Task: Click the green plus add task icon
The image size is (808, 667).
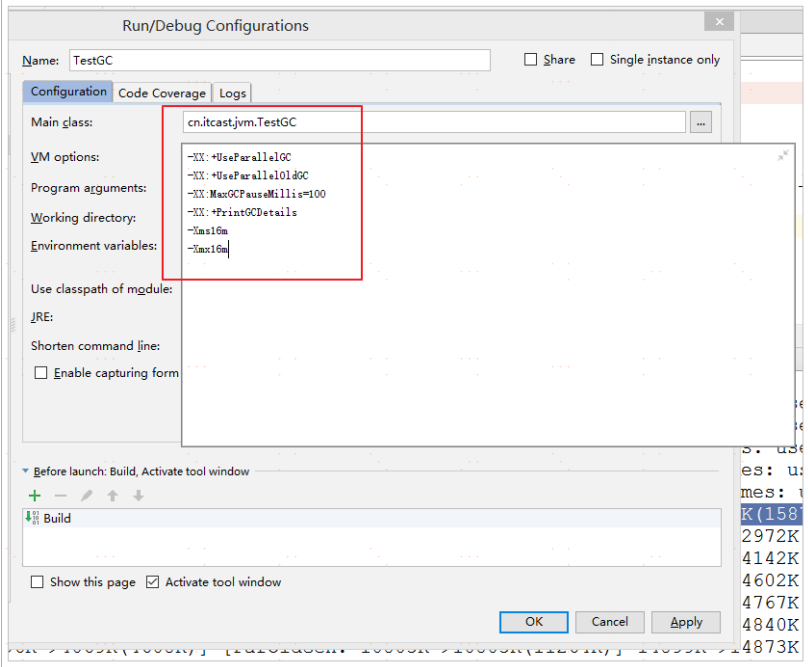Action: click(35, 496)
